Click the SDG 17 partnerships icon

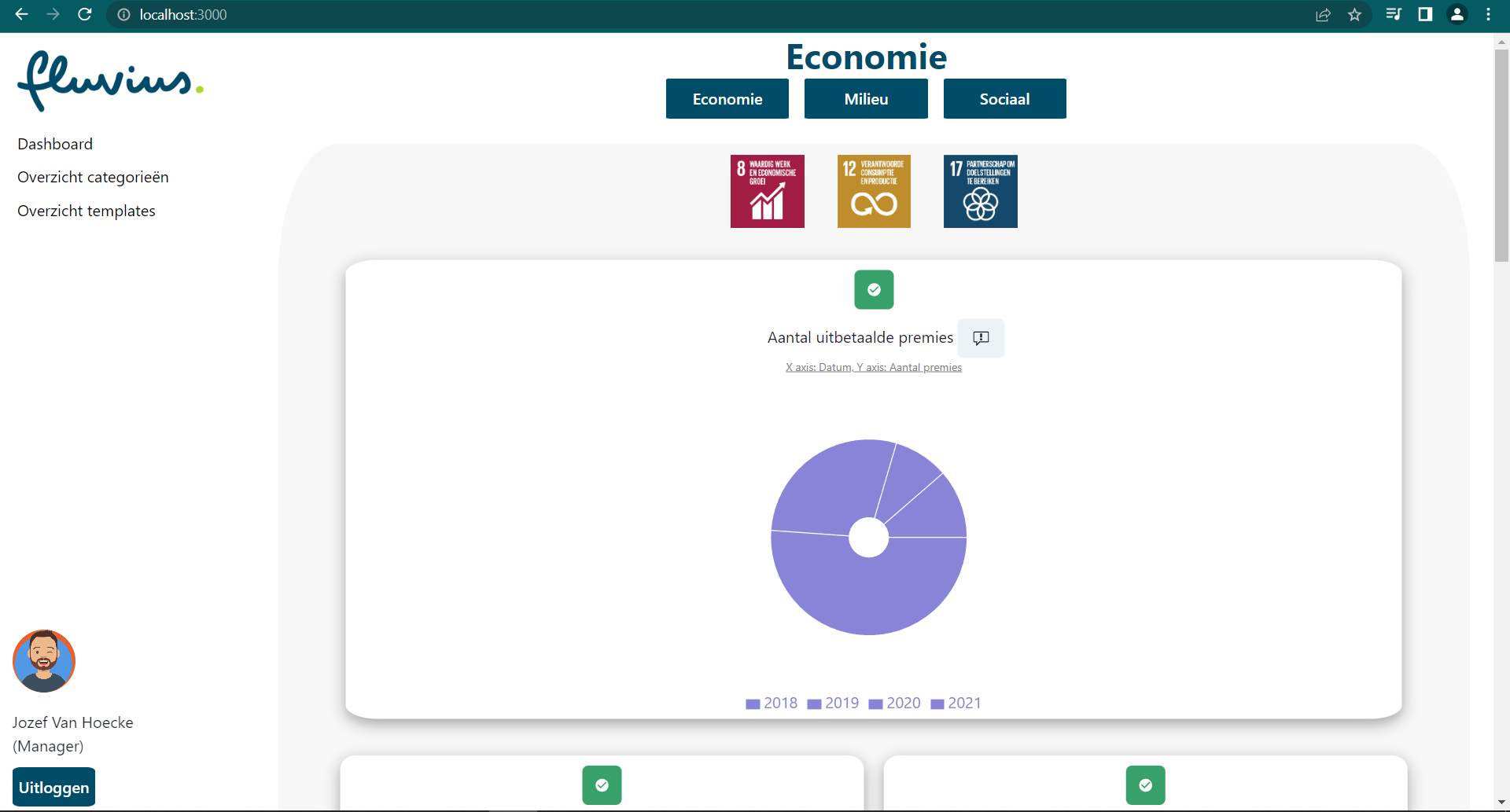coord(980,191)
